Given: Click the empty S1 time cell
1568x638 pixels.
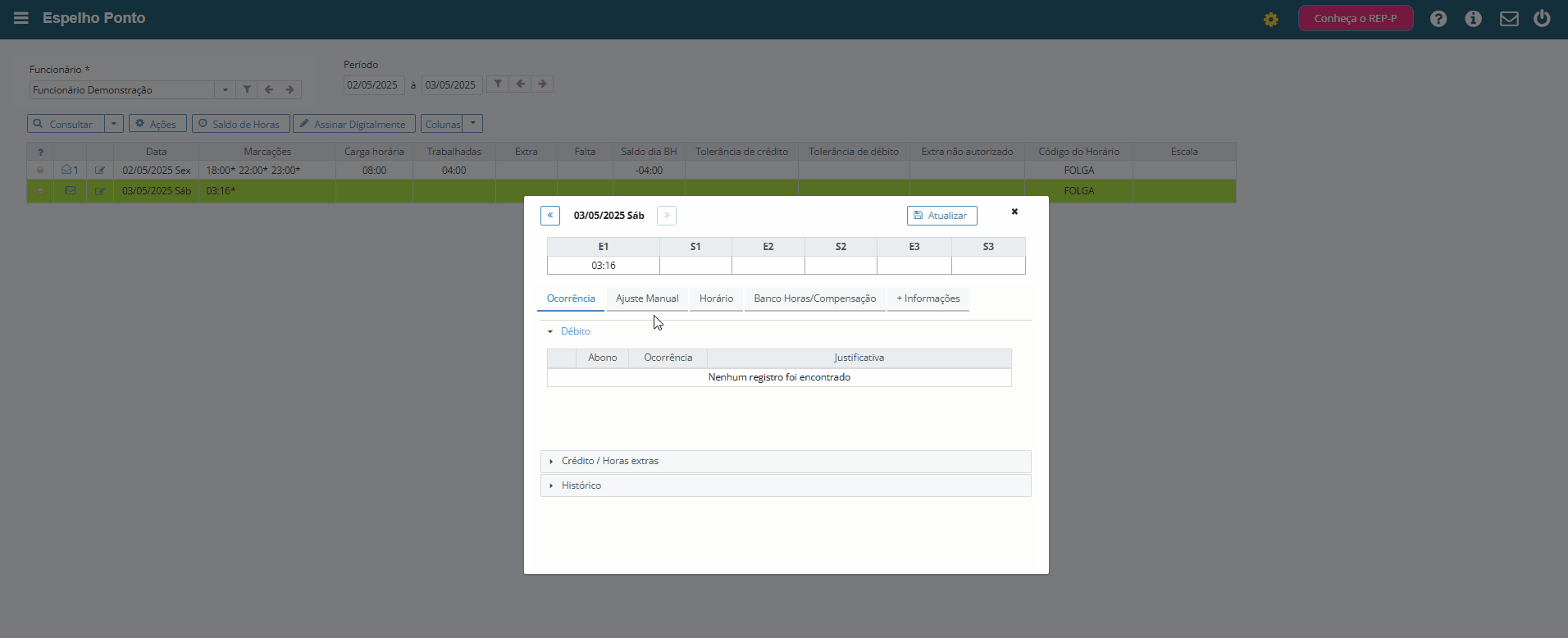Looking at the screenshot, I should (x=695, y=266).
